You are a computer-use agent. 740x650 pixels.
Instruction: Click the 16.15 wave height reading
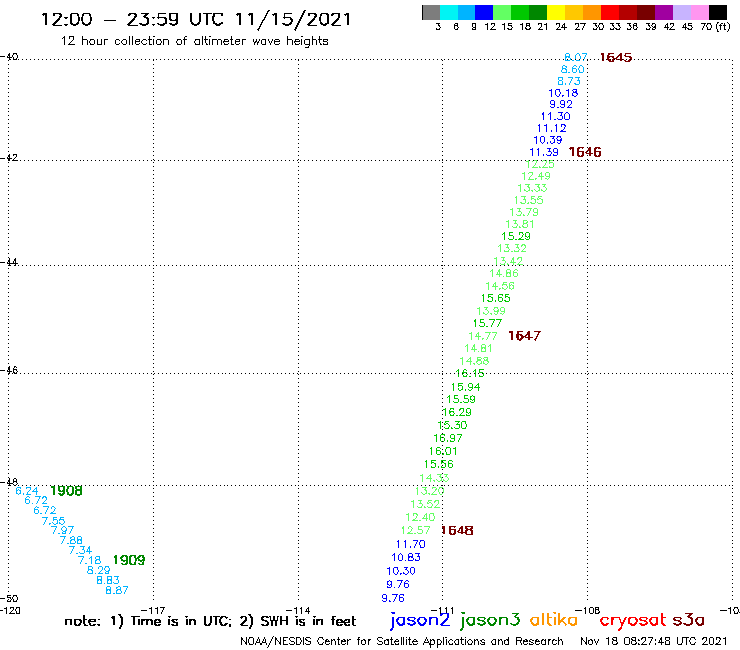click(x=470, y=373)
